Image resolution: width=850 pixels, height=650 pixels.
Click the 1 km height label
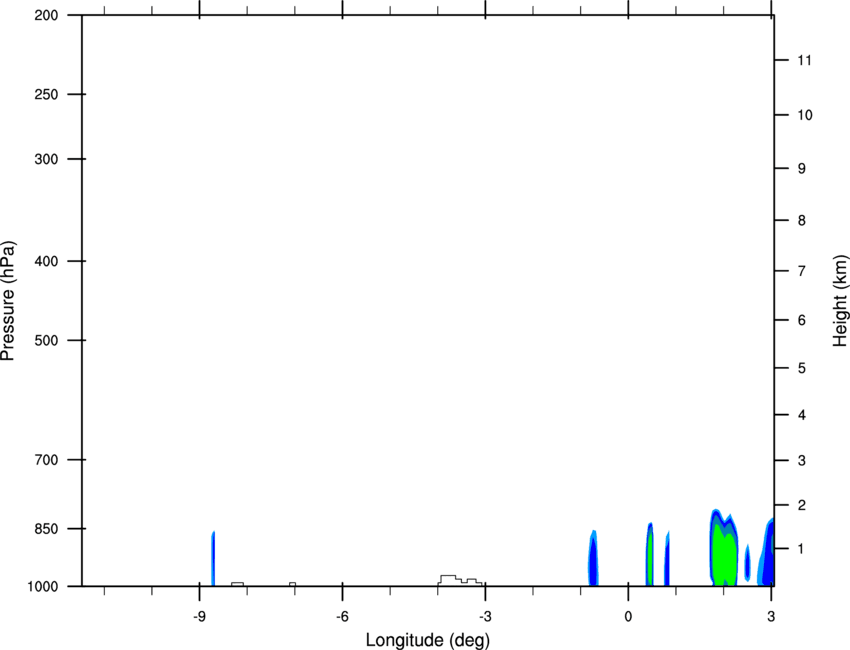[x=802, y=549]
